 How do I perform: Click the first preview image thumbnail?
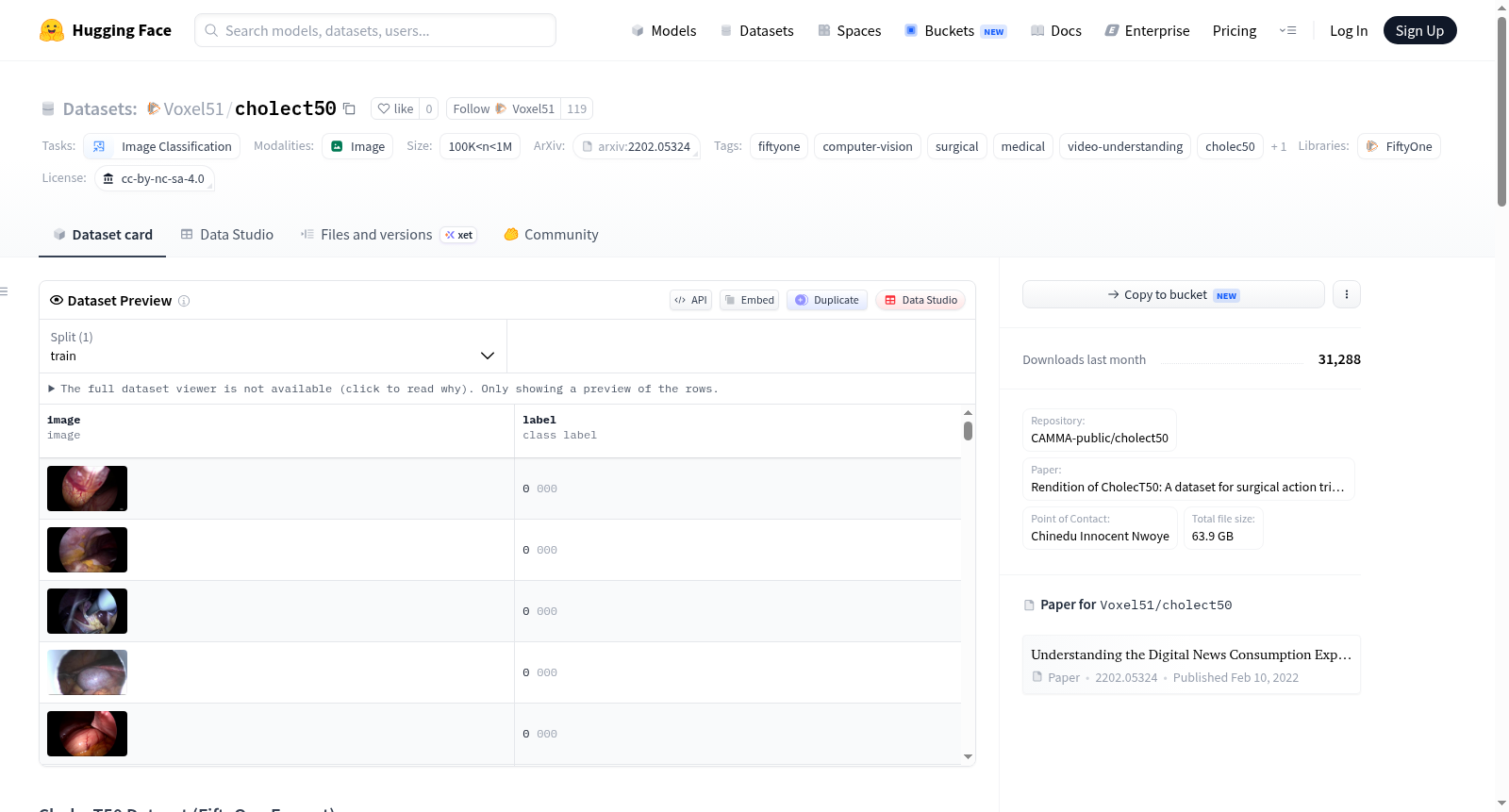pos(87,489)
